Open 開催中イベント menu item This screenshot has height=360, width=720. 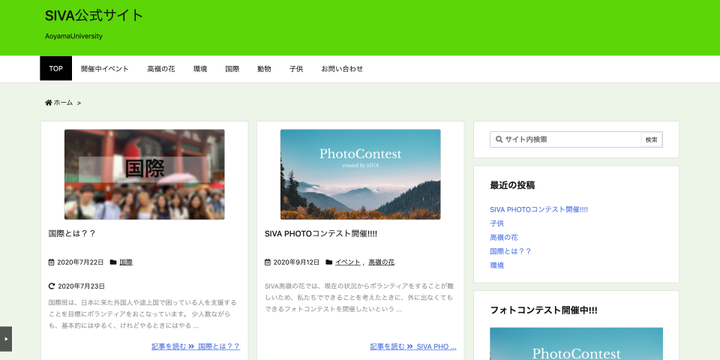105,69
